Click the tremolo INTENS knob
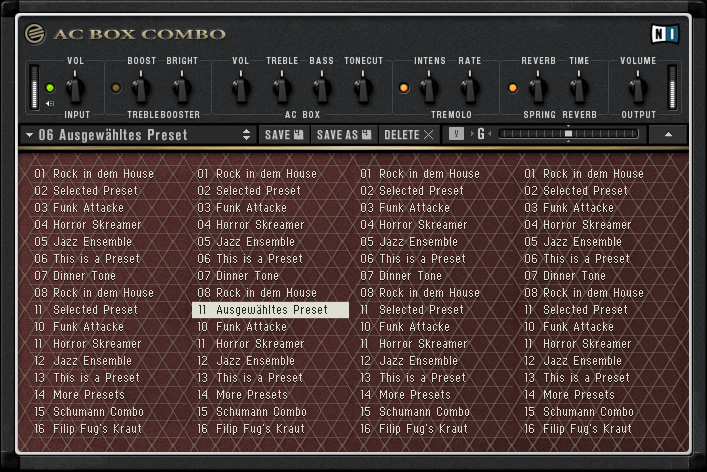 [429, 88]
